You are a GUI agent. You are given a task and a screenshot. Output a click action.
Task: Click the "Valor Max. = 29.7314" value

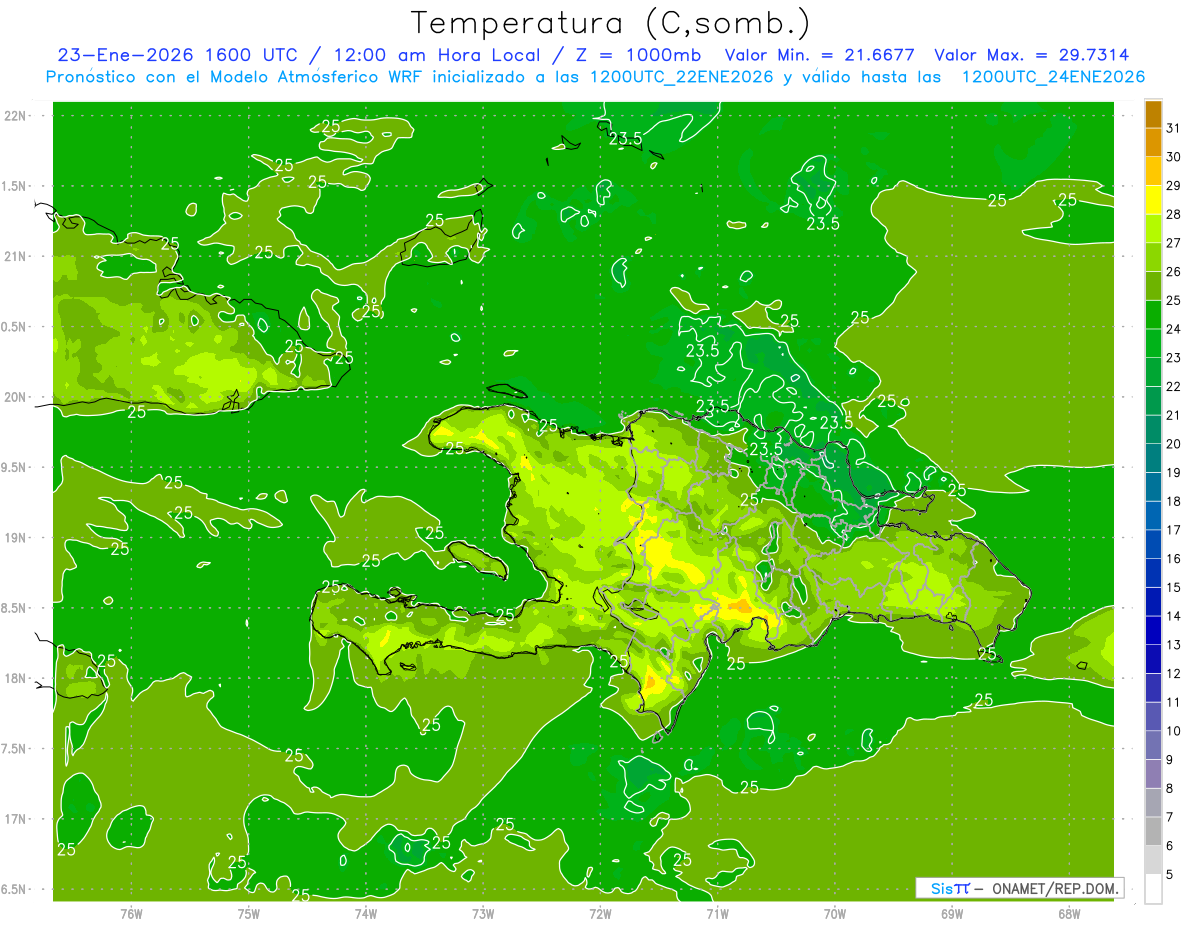click(1032, 56)
